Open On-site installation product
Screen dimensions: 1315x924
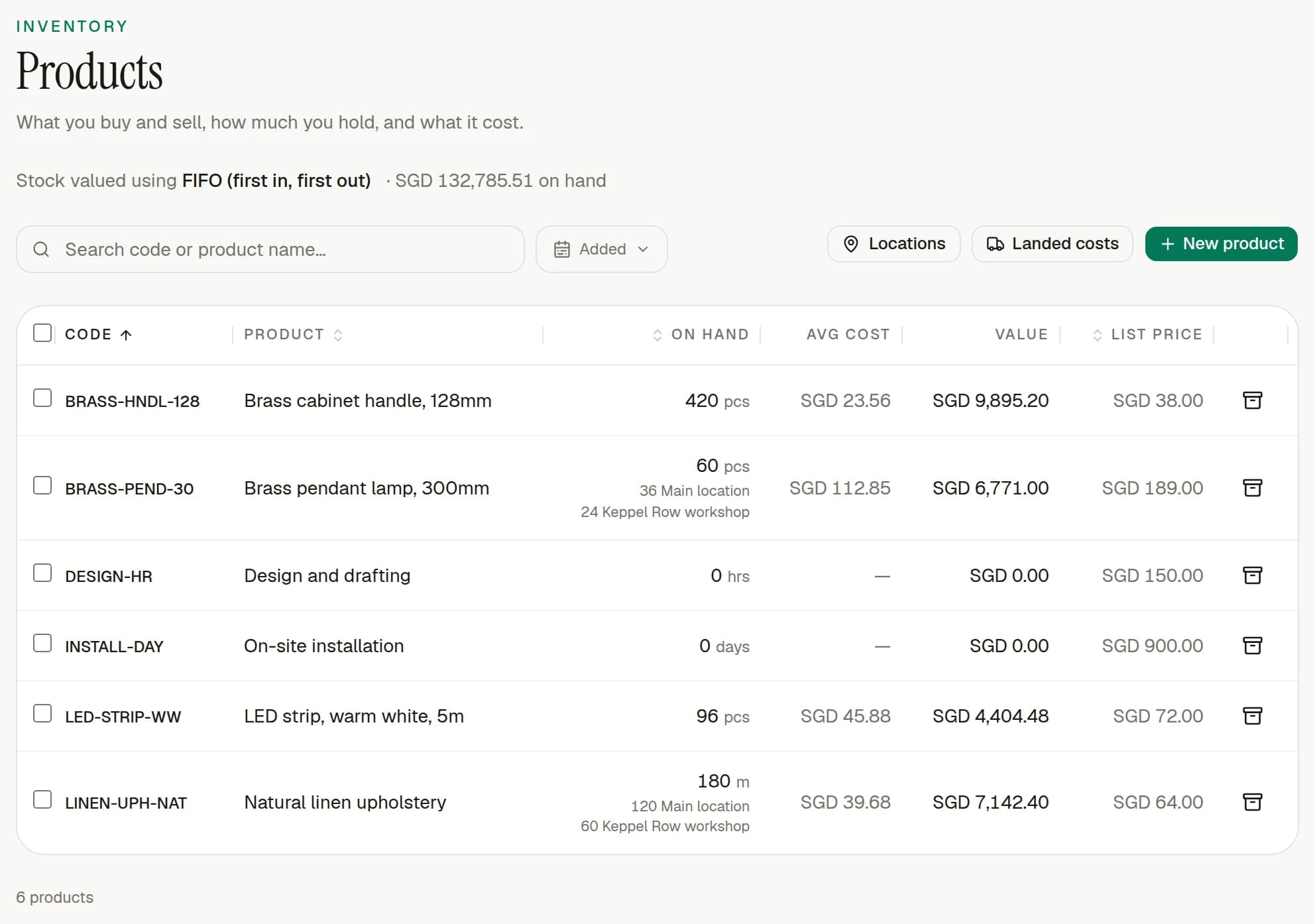pyautogui.click(x=324, y=646)
